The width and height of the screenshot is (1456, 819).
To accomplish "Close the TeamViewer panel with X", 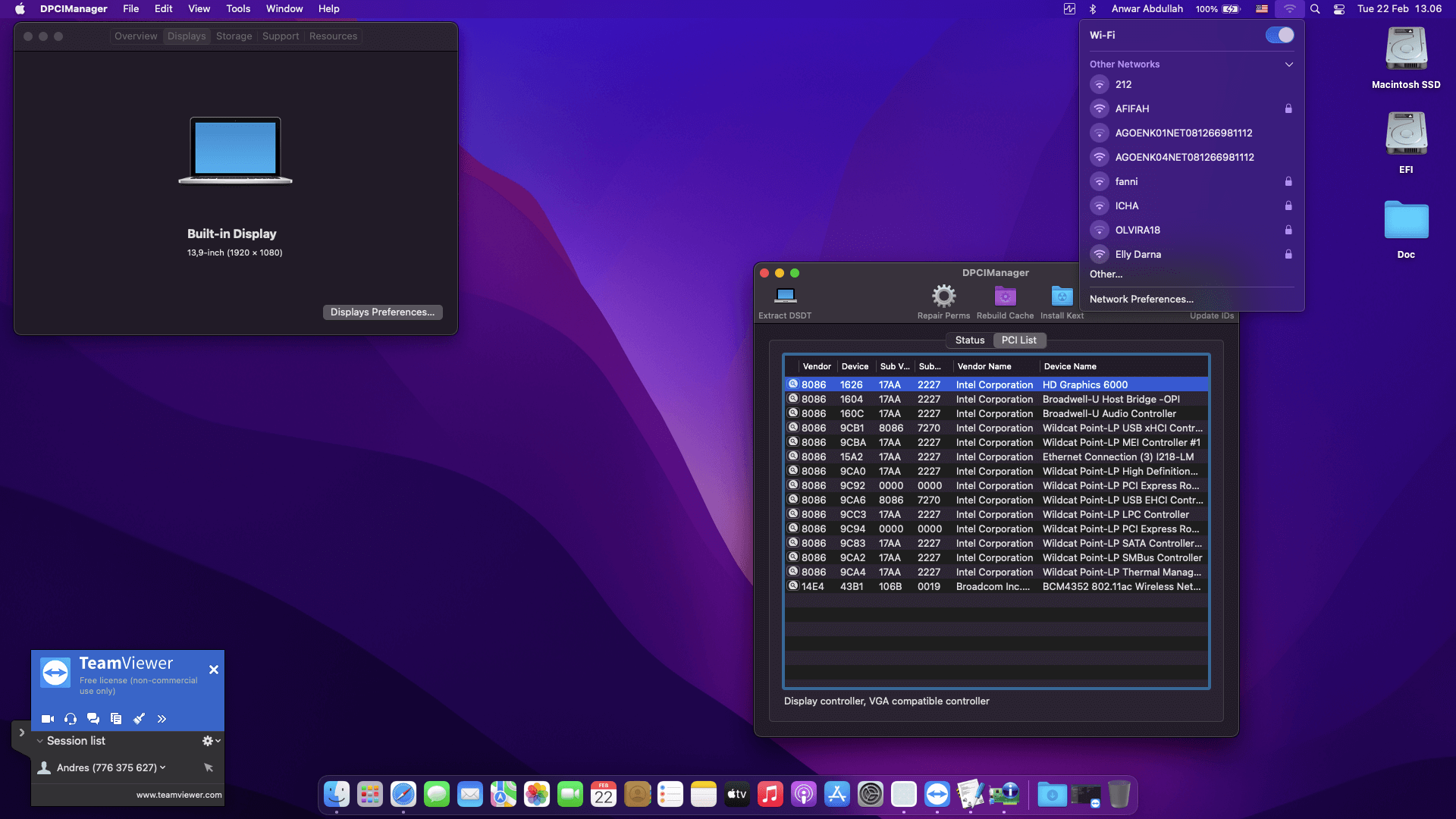I will point(214,670).
